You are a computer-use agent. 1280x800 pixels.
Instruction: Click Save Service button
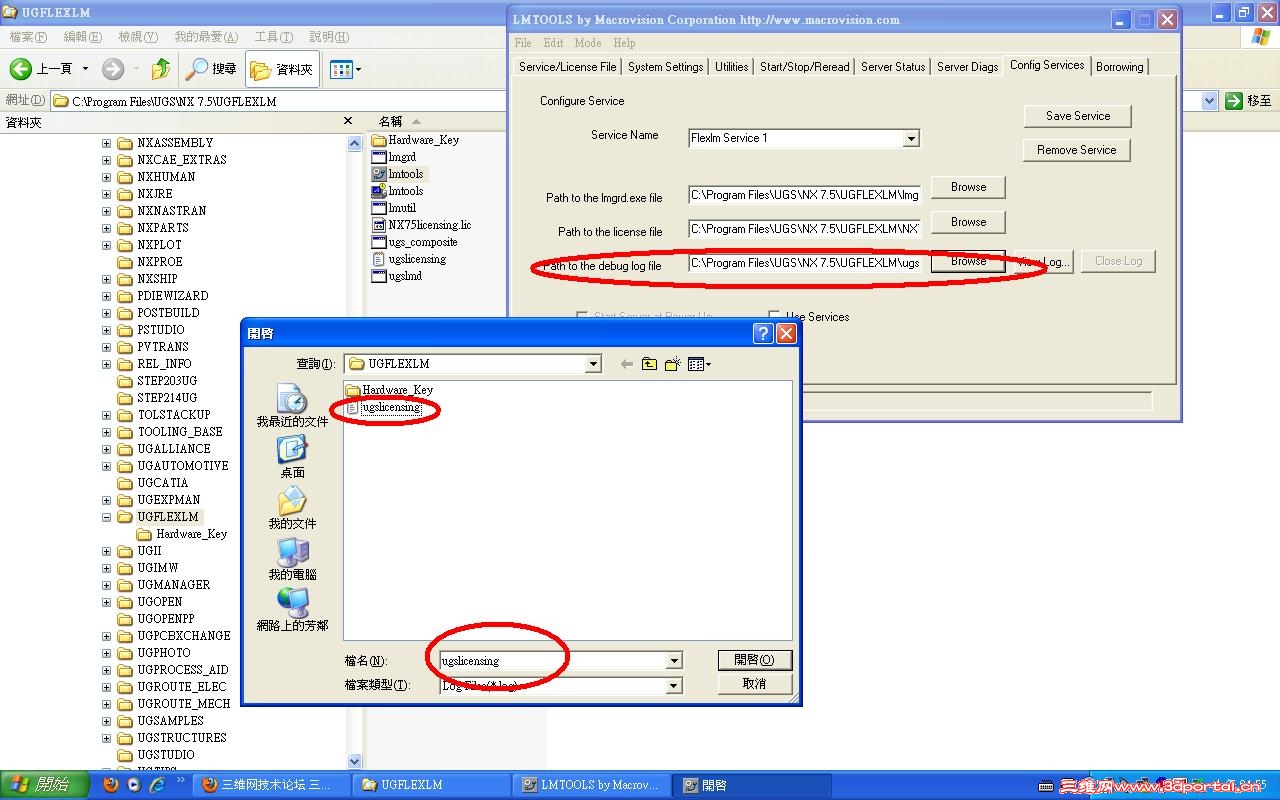(x=1078, y=116)
